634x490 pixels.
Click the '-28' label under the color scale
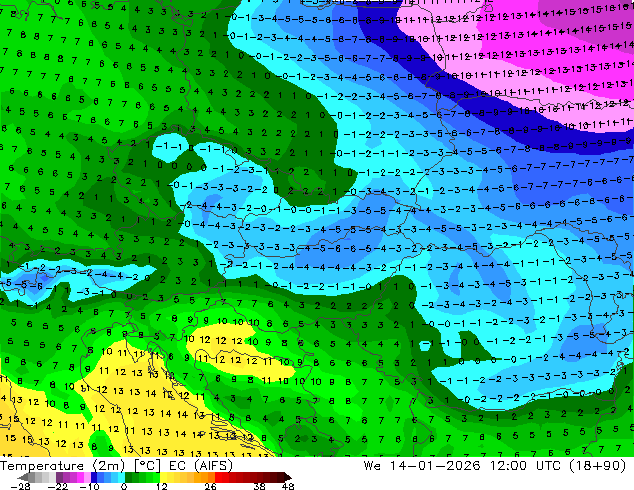click(x=20, y=486)
